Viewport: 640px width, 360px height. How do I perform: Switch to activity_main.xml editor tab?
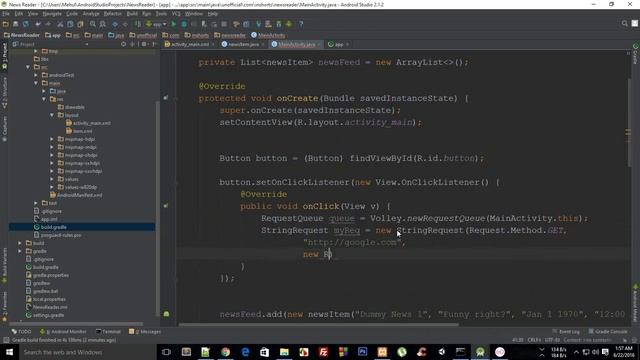click(x=190, y=44)
